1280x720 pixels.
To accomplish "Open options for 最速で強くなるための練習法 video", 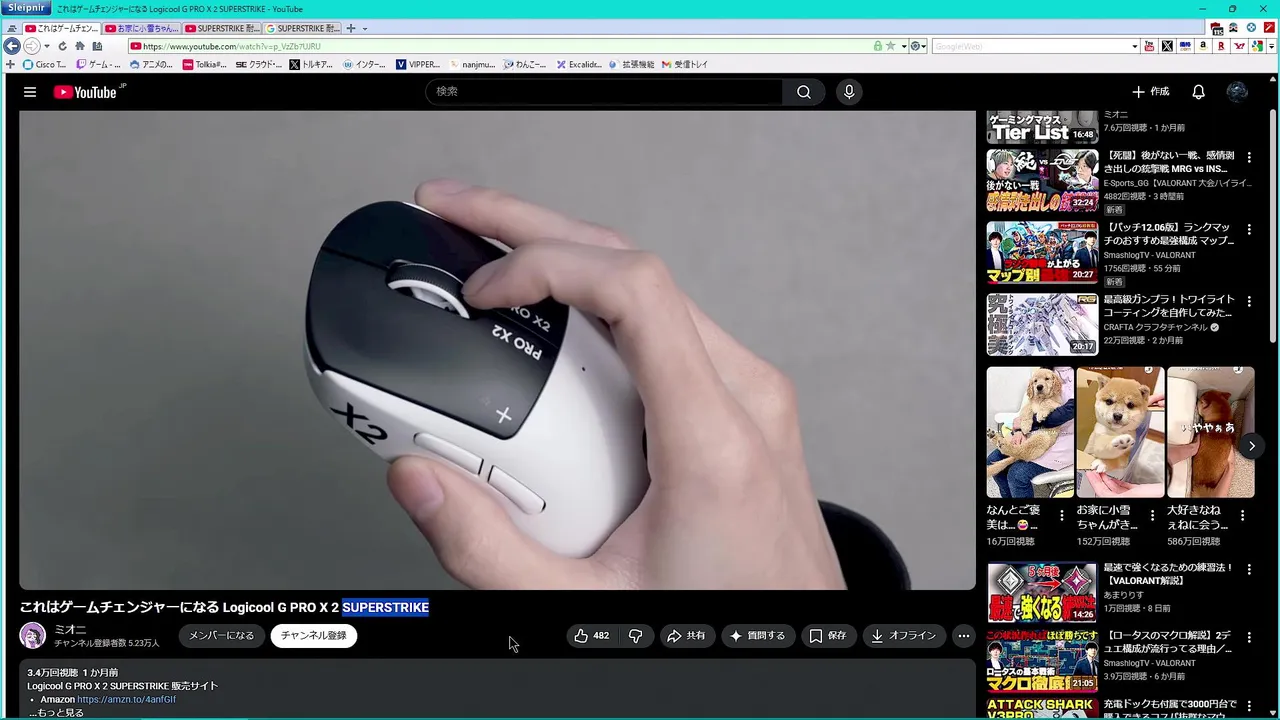I will [1248, 570].
